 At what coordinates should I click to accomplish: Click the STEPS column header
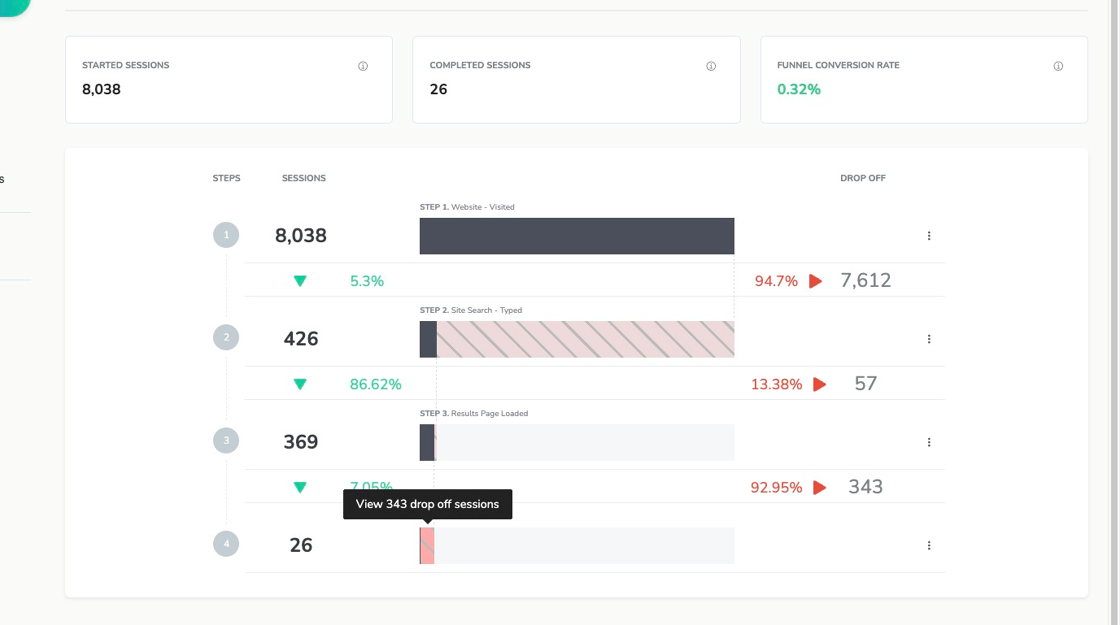click(x=226, y=178)
